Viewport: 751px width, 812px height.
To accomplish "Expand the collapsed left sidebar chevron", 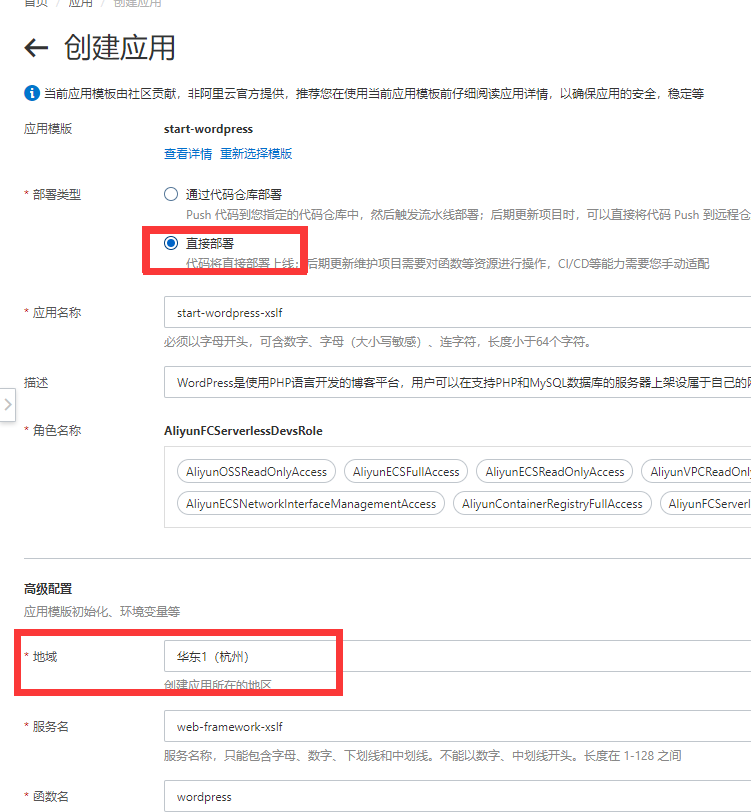I will pyautogui.click(x=7, y=404).
